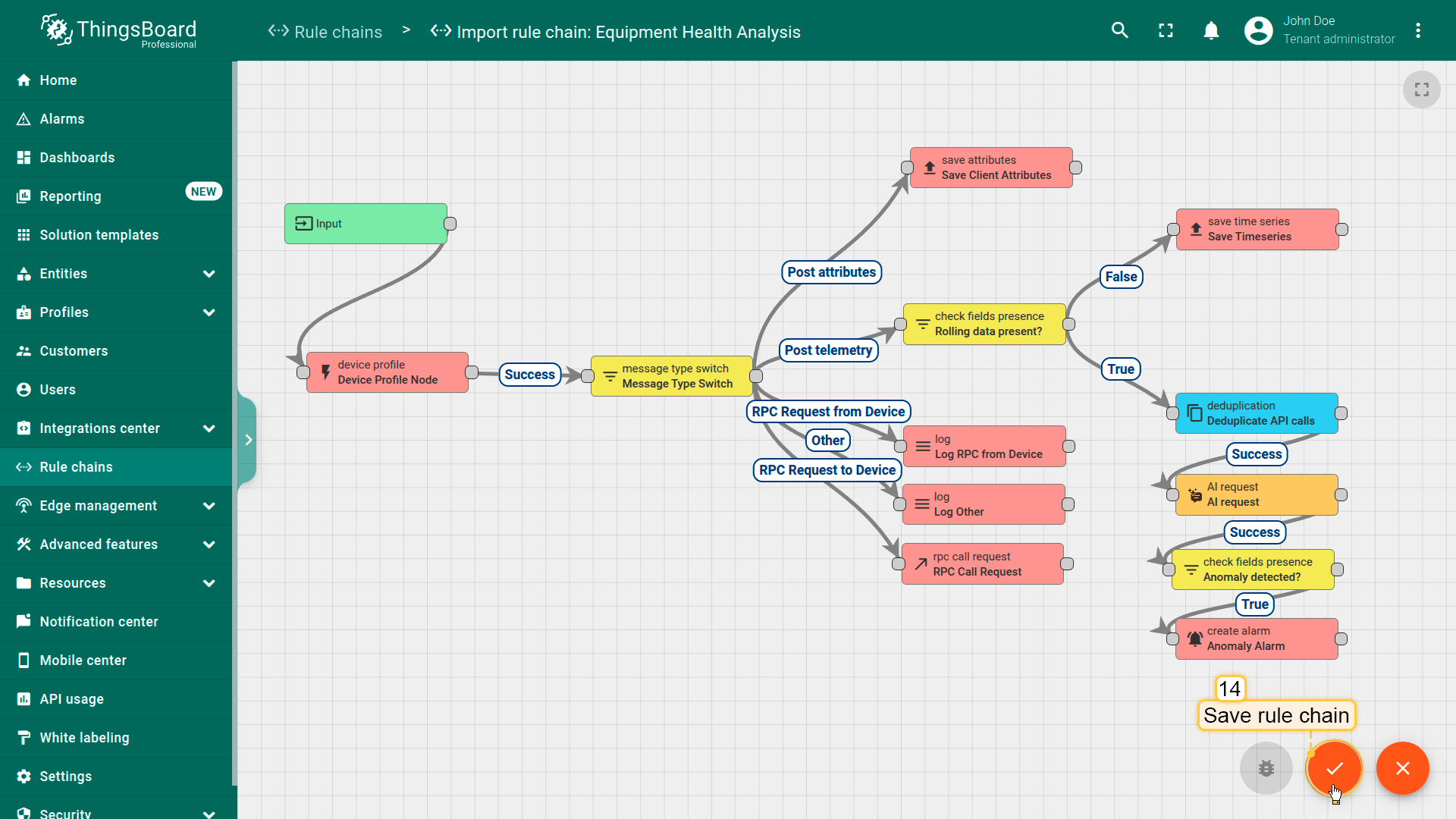Cancel changes with the orange X button
This screenshot has width=1456, height=819.
(x=1403, y=768)
